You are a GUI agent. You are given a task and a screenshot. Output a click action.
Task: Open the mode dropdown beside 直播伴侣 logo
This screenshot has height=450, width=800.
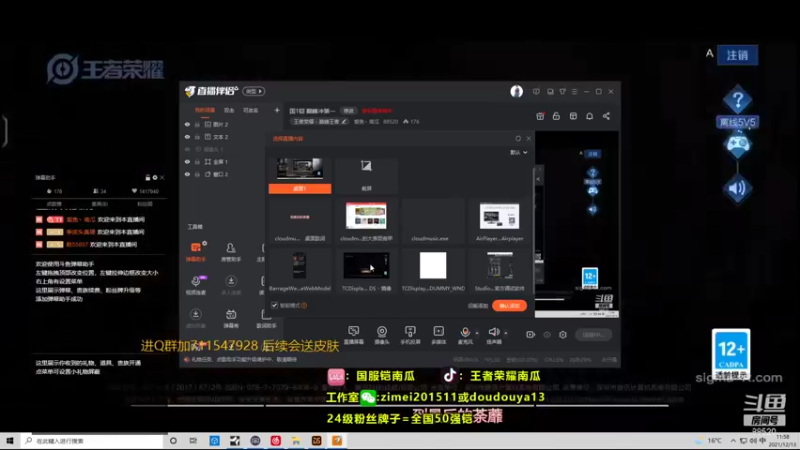tap(254, 91)
